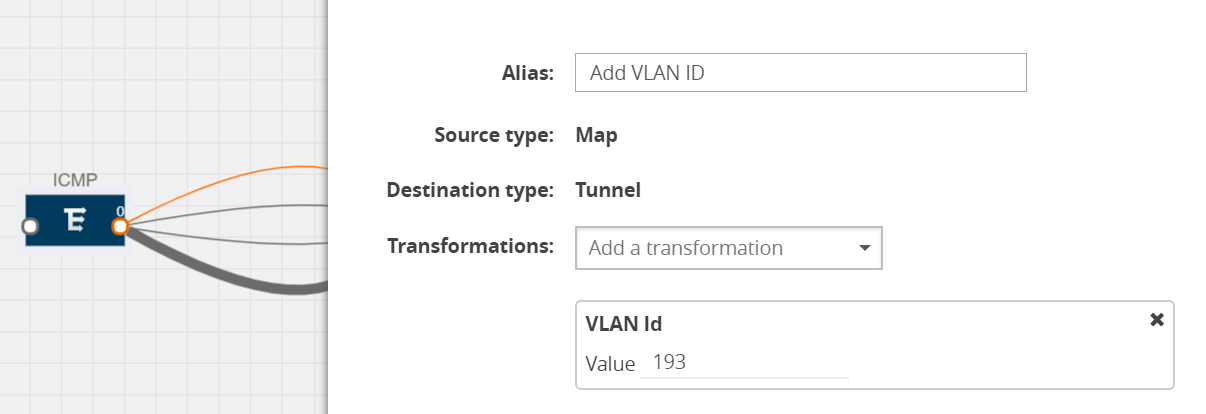Click the Source type label
Screen dimensions: 1206x414
point(494,135)
